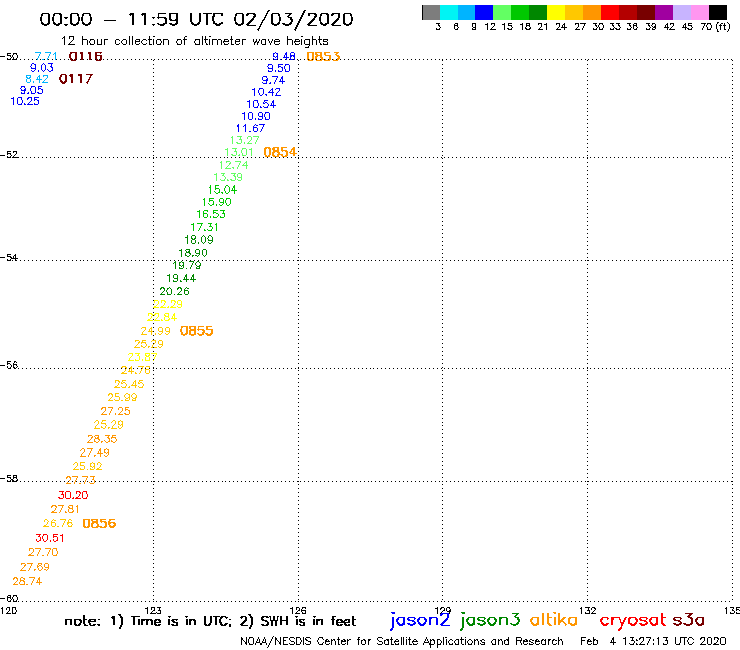This screenshot has height=650, width=740.
Task: Click the 27.25 wave height value
Action: (x=116, y=411)
